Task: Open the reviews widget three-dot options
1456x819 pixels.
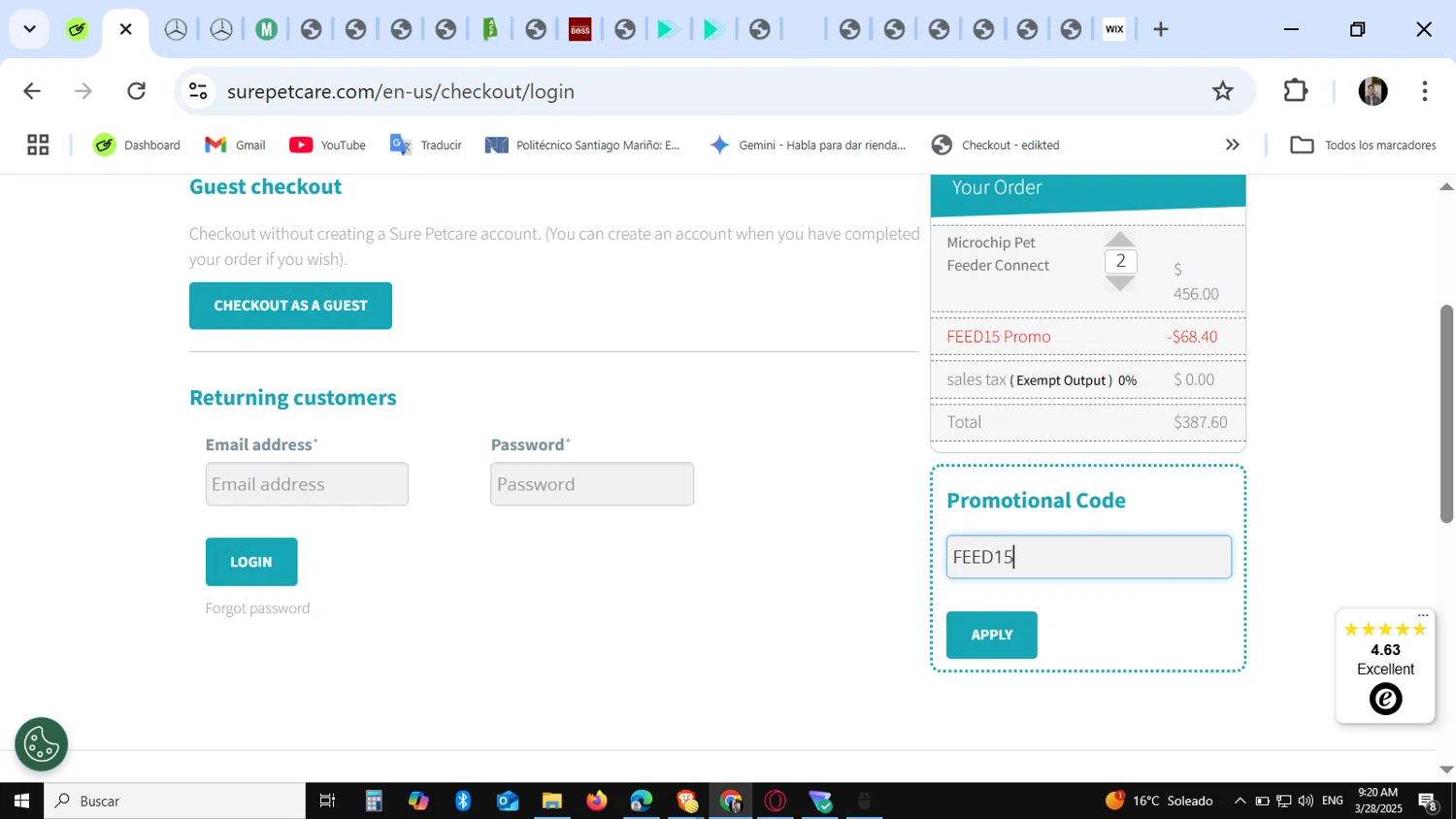Action: 1423,616
